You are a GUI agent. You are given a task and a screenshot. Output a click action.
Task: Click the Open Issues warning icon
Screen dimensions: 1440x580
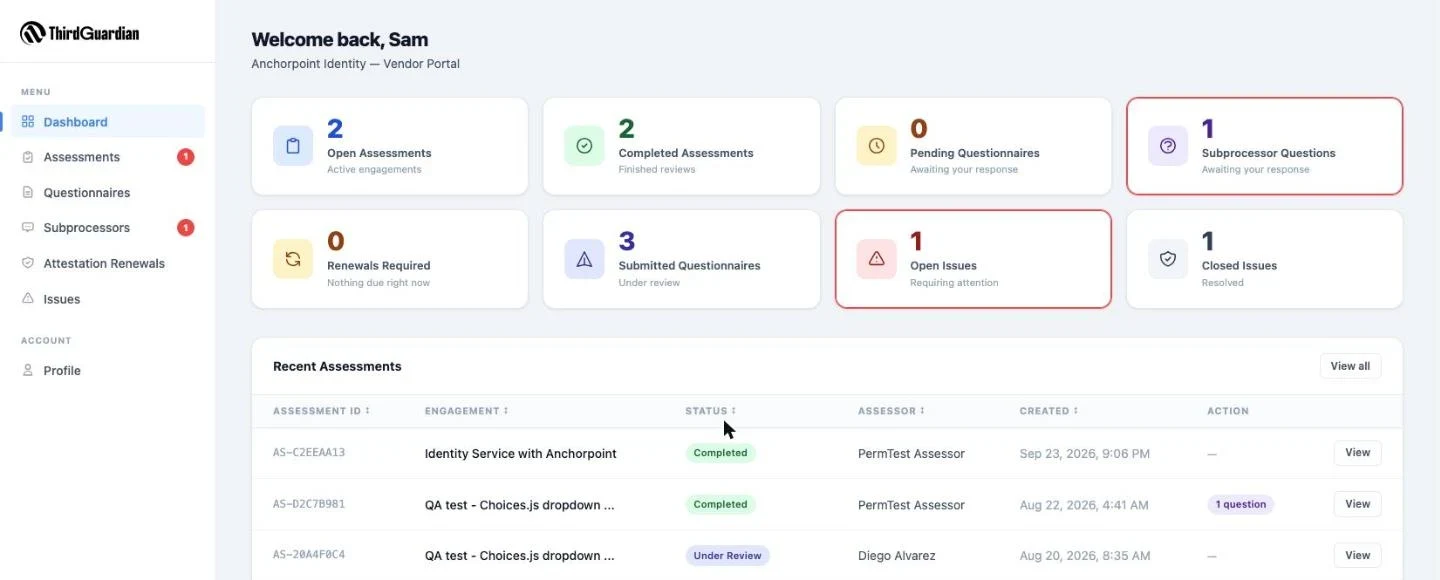(876, 259)
